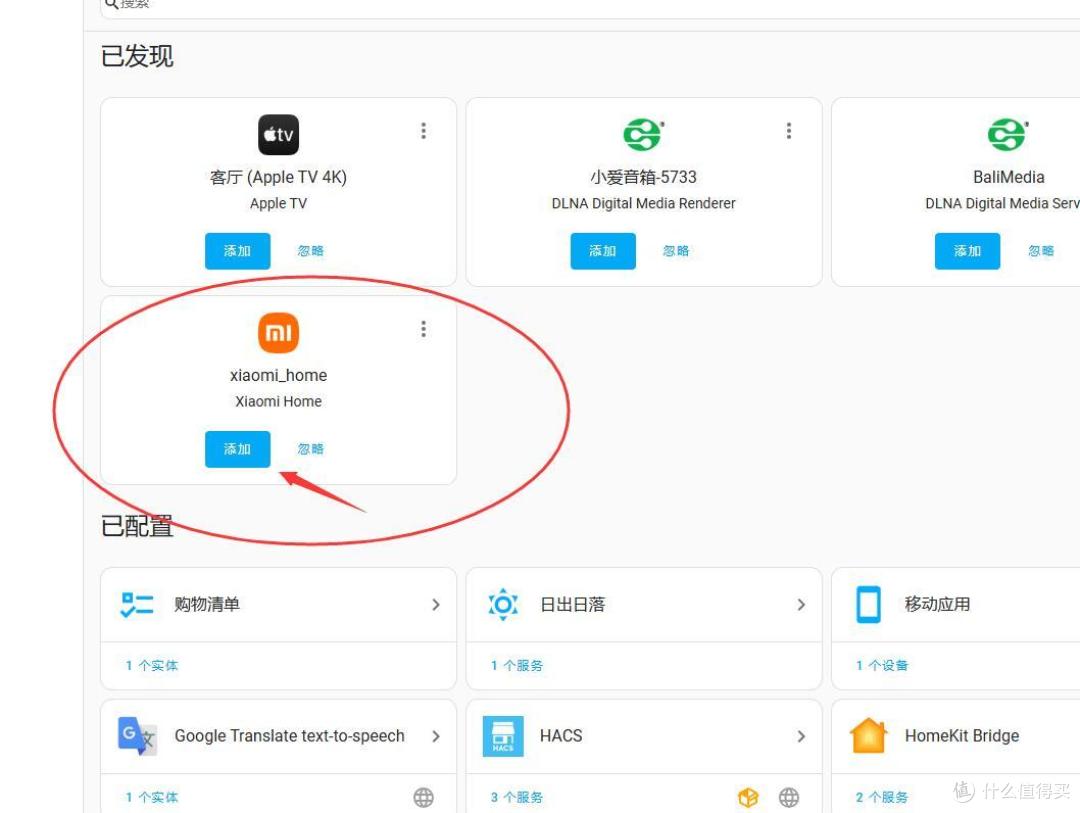The width and height of the screenshot is (1080, 813).
Task: Click the 移动应用 phone icon
Action: (868, 604)
